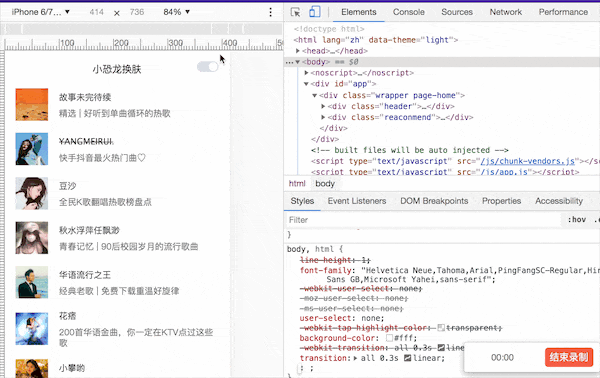Click the Filter styles input field
Screen dimensions: 600x378
coord(423,220)
